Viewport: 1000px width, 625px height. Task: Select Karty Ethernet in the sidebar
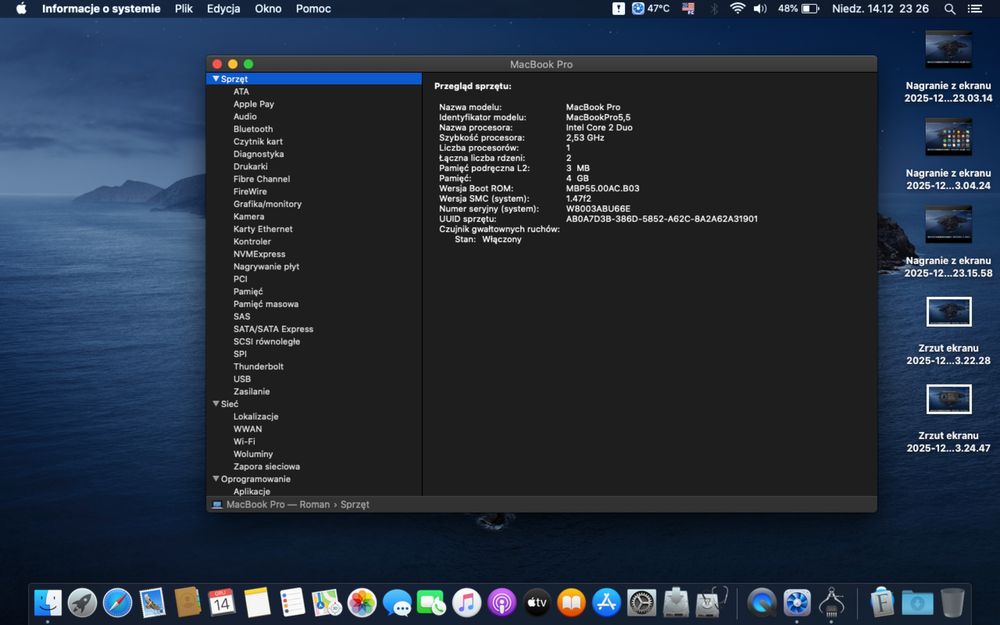point(263,229)
